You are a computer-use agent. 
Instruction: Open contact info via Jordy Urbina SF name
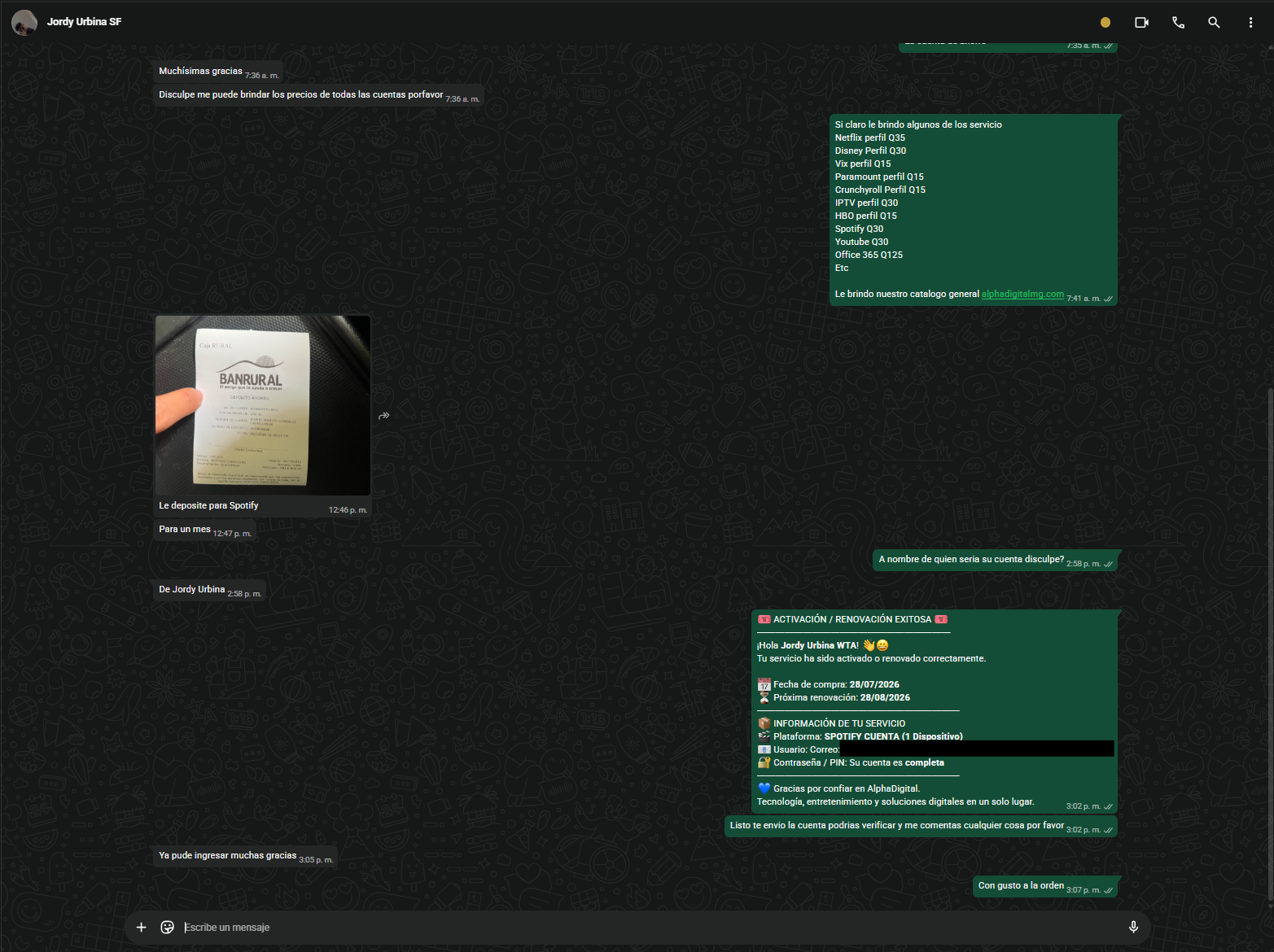84,22
